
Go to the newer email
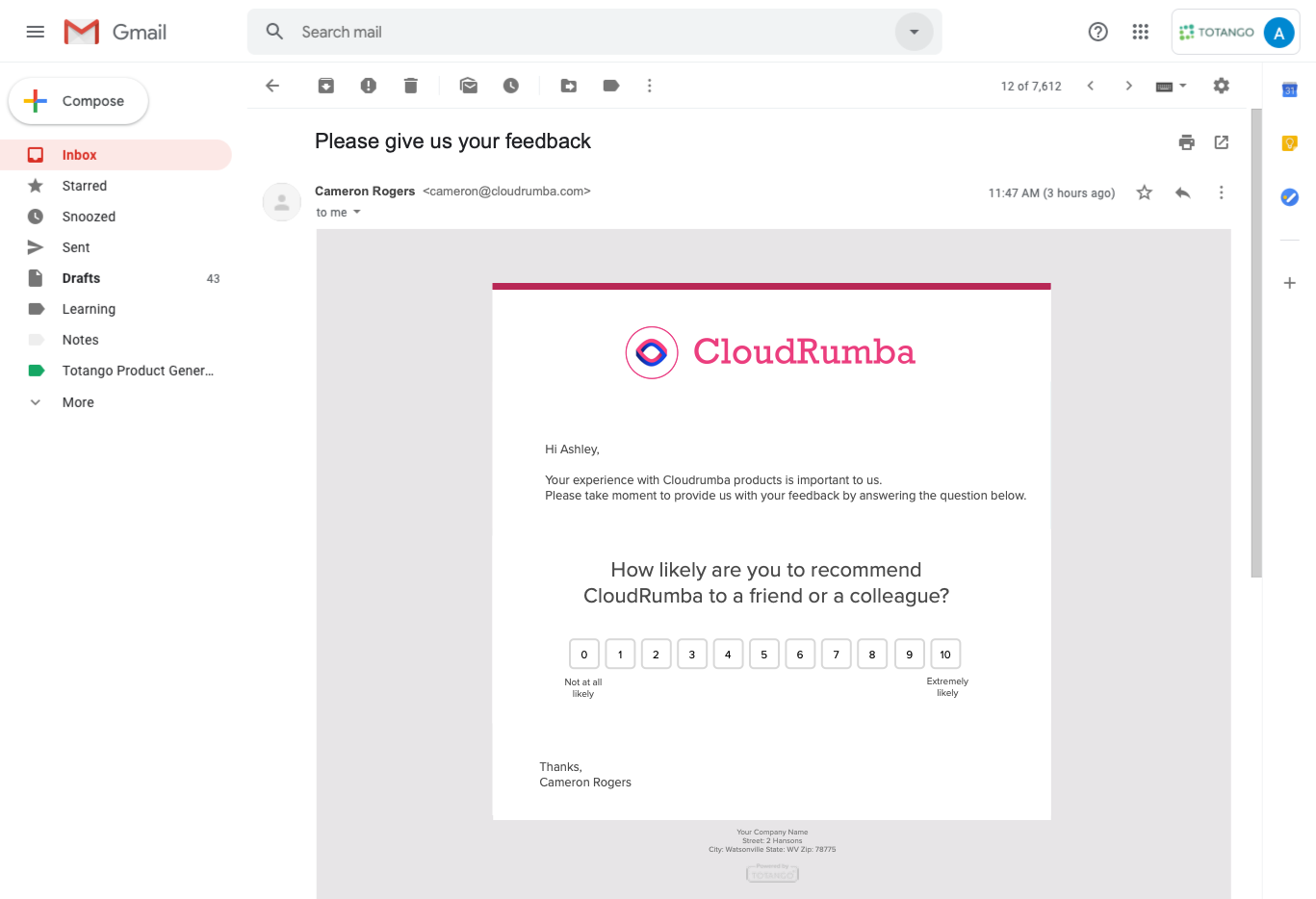[x=1091, y=86]
